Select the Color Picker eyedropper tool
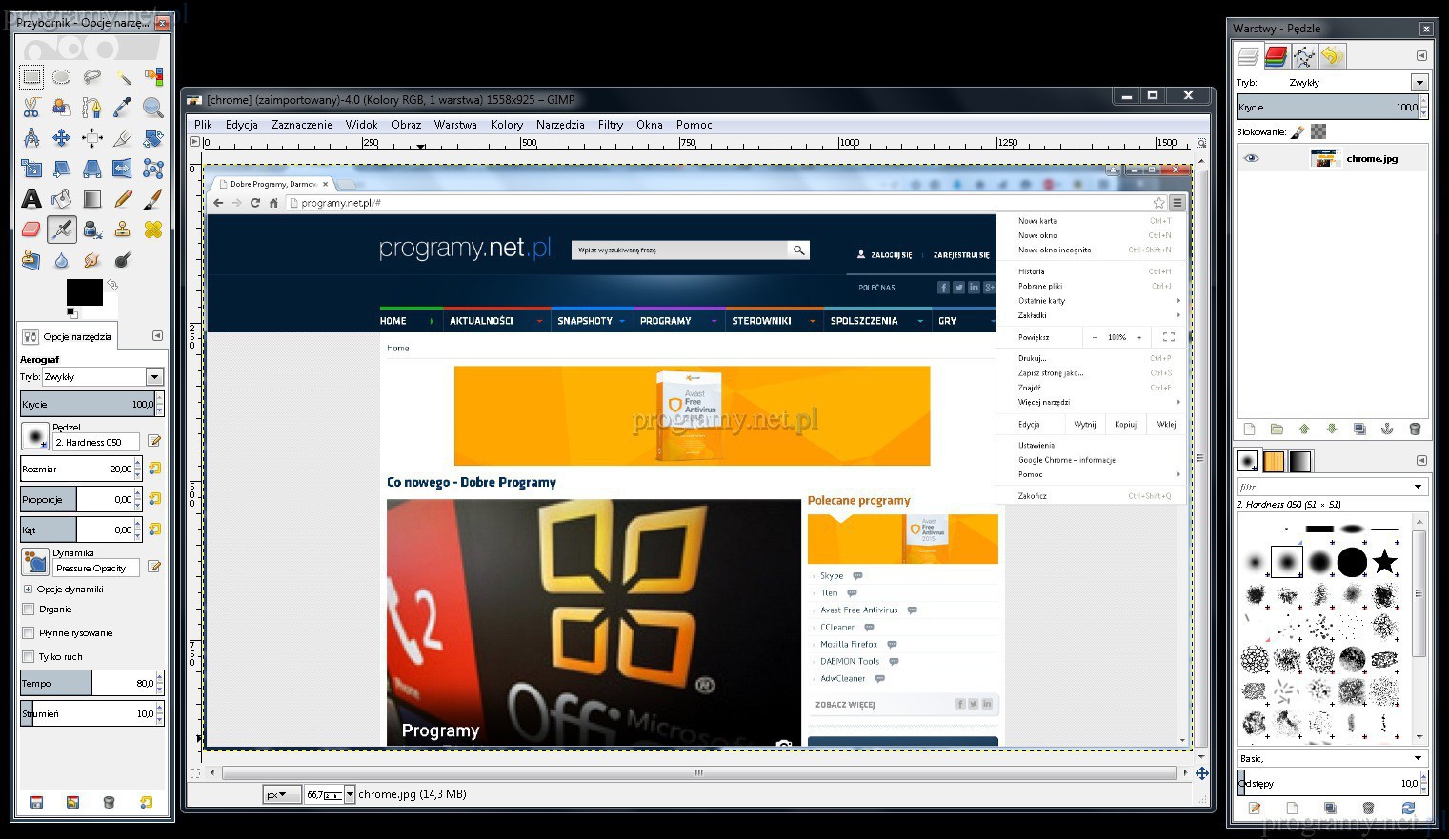Screen dimensions: 1449x840 123,108
